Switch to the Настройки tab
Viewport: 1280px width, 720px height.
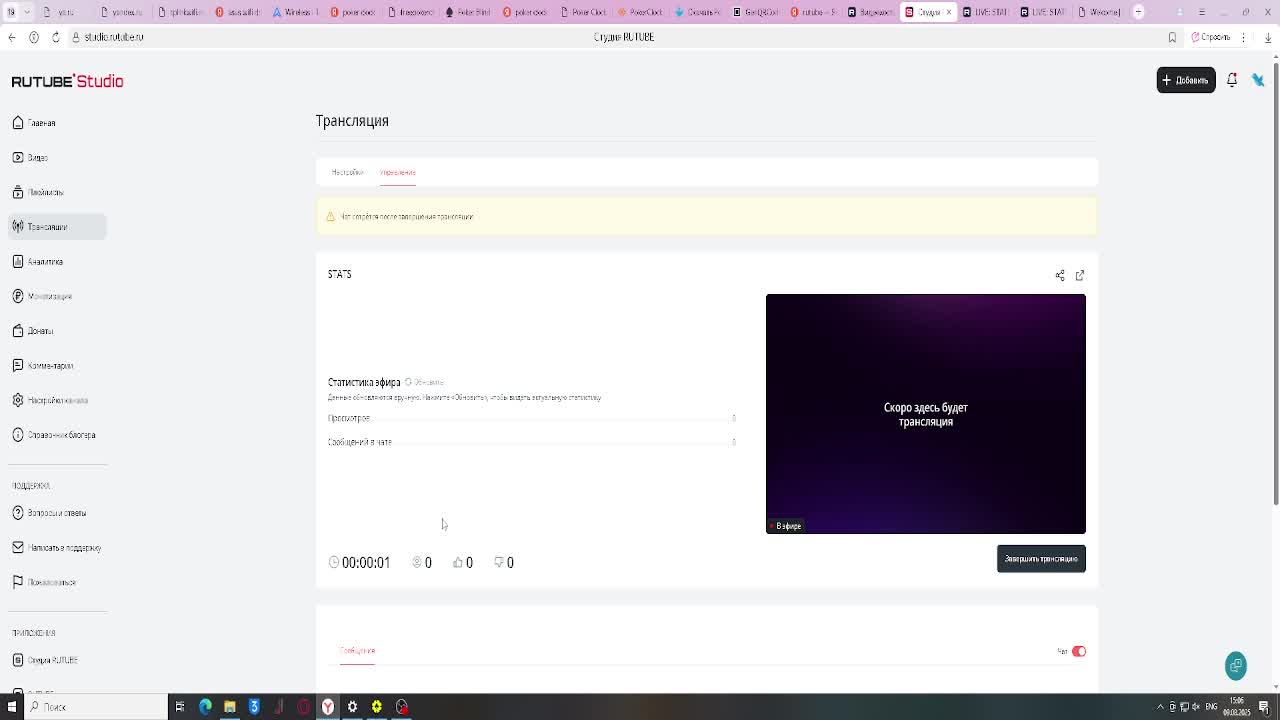point(347,172)
